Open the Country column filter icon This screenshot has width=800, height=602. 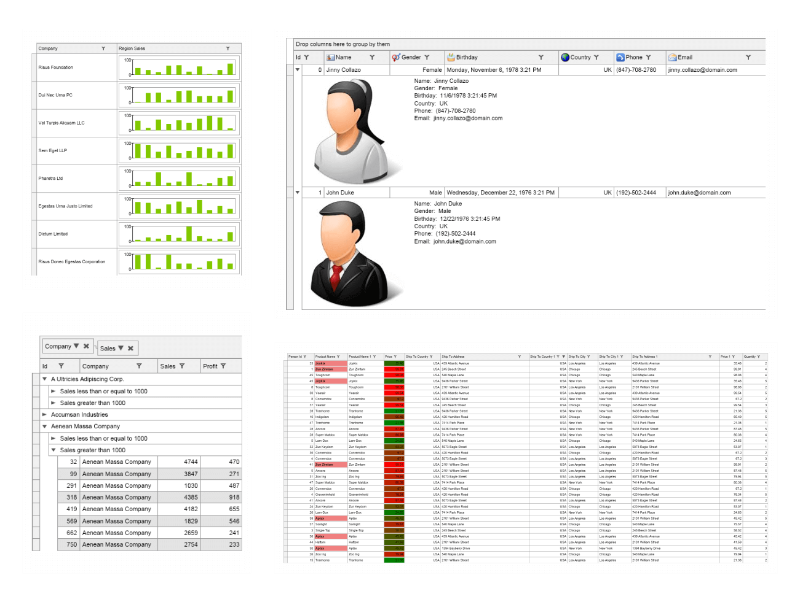(596, 58)
